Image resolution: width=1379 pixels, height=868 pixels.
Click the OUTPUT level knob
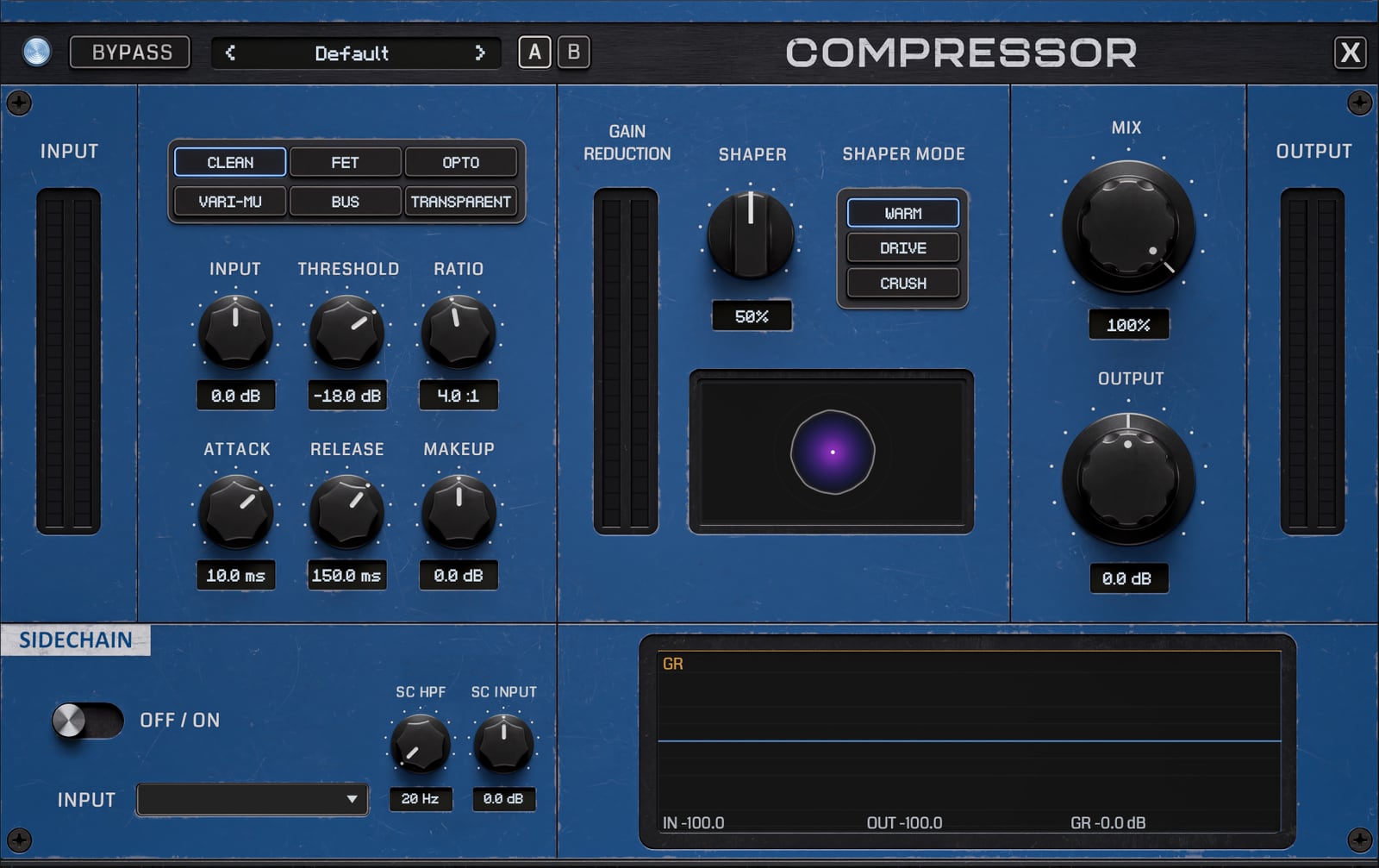pos(1127,479)
